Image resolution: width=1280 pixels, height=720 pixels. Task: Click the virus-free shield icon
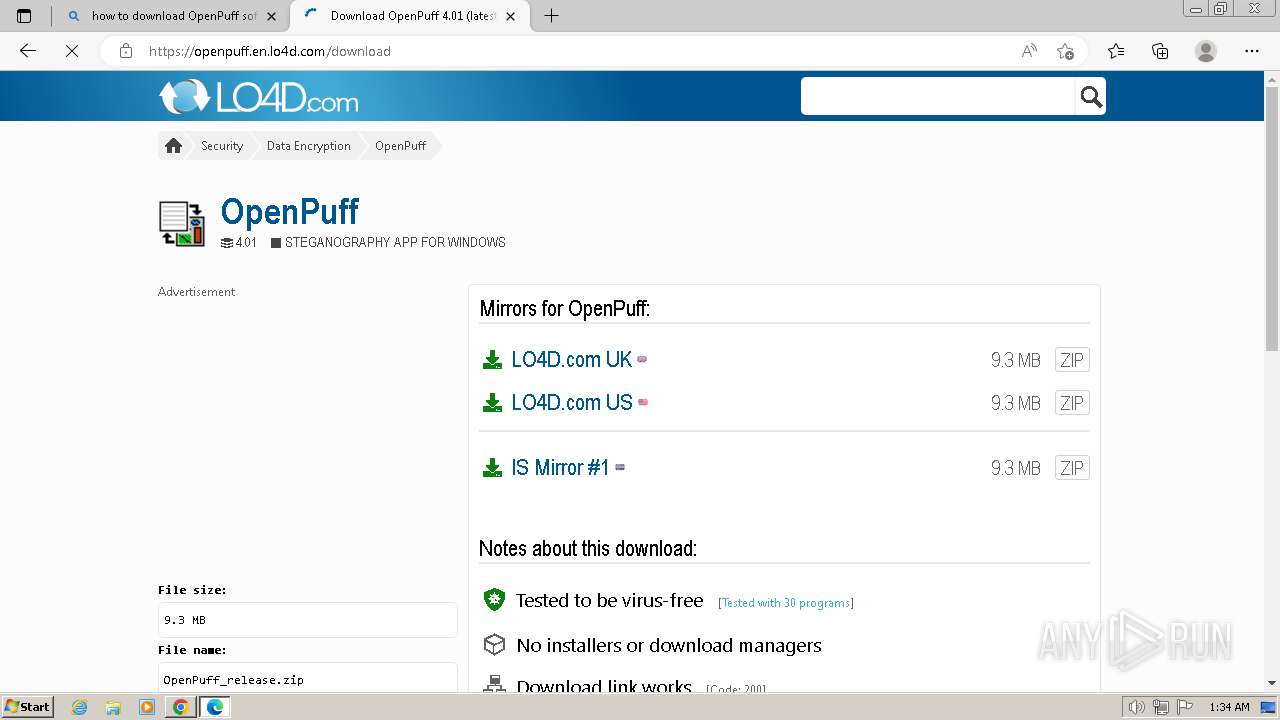click(x=494, y=600)
